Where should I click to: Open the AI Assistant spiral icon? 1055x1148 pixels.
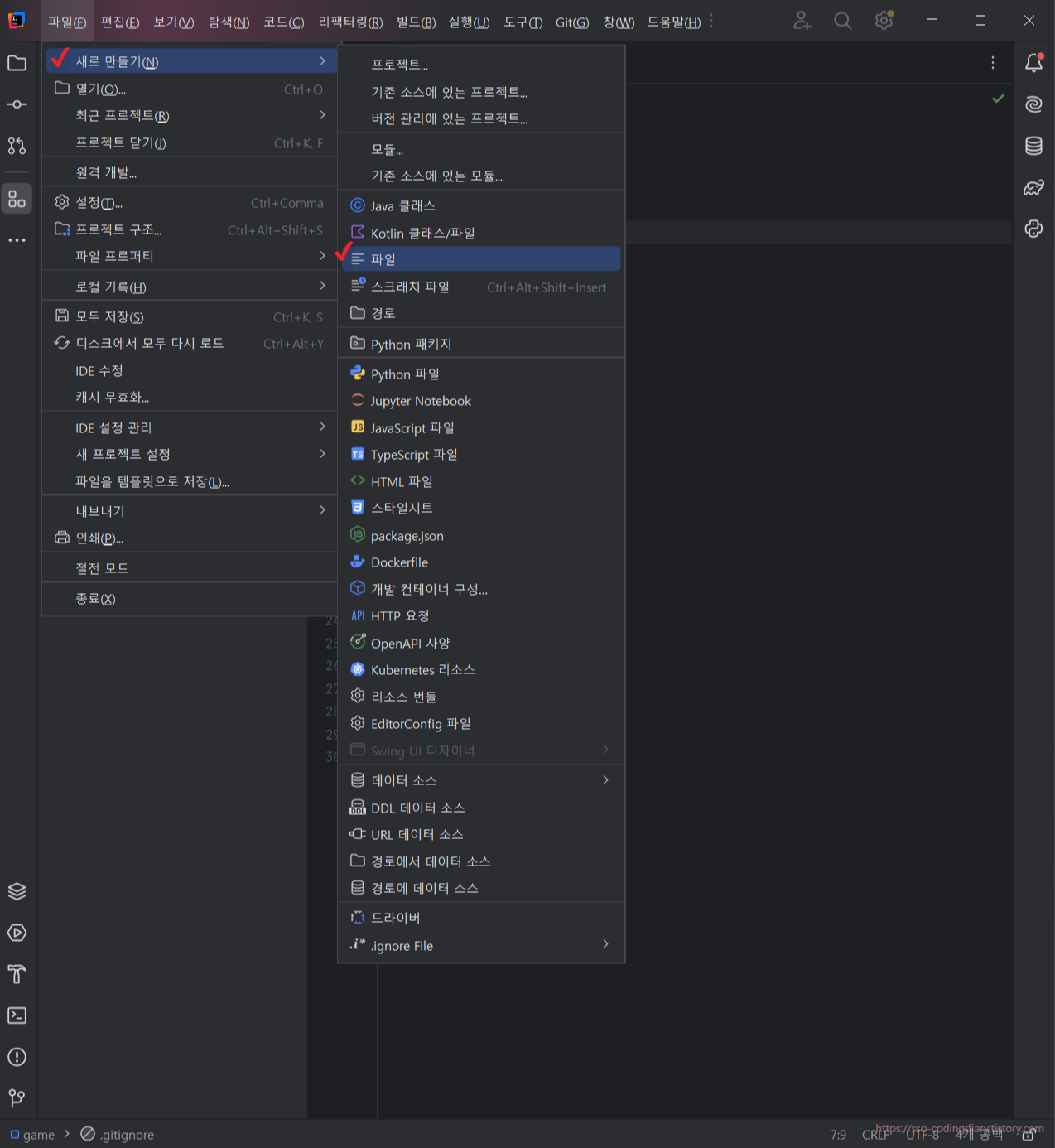coord(1034,104)
